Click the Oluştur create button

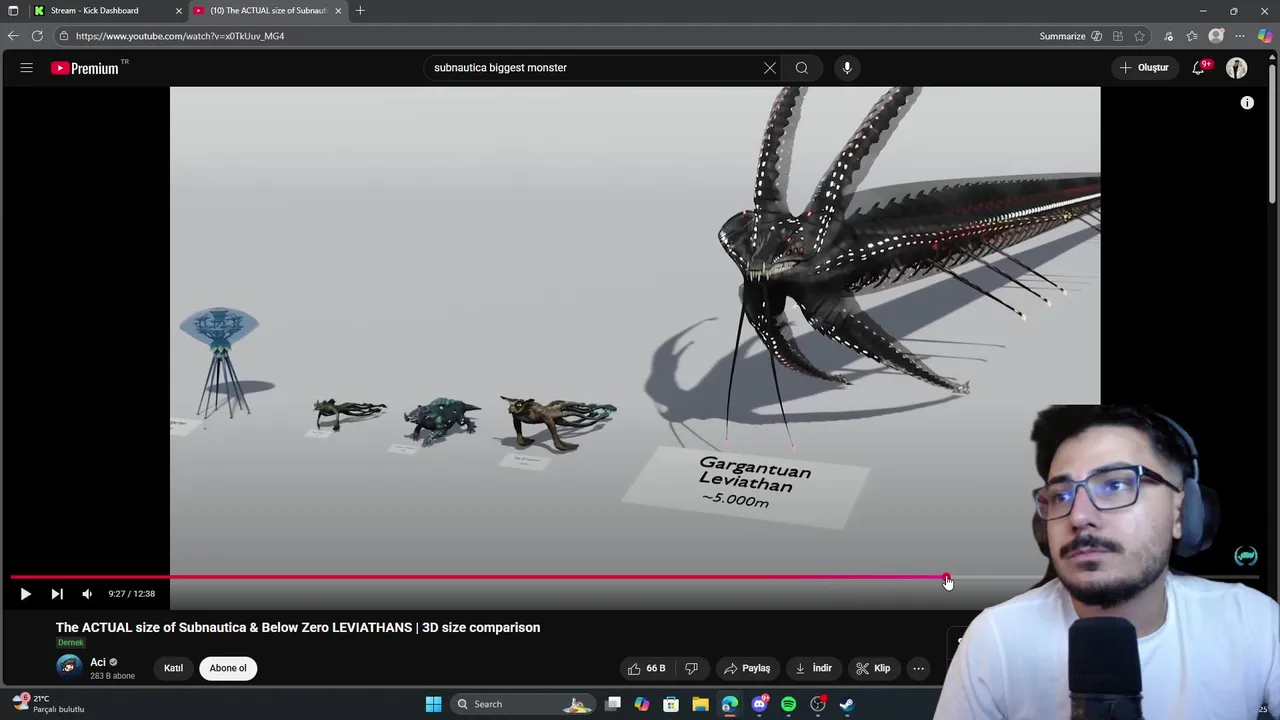click(x=1144, y=68)
